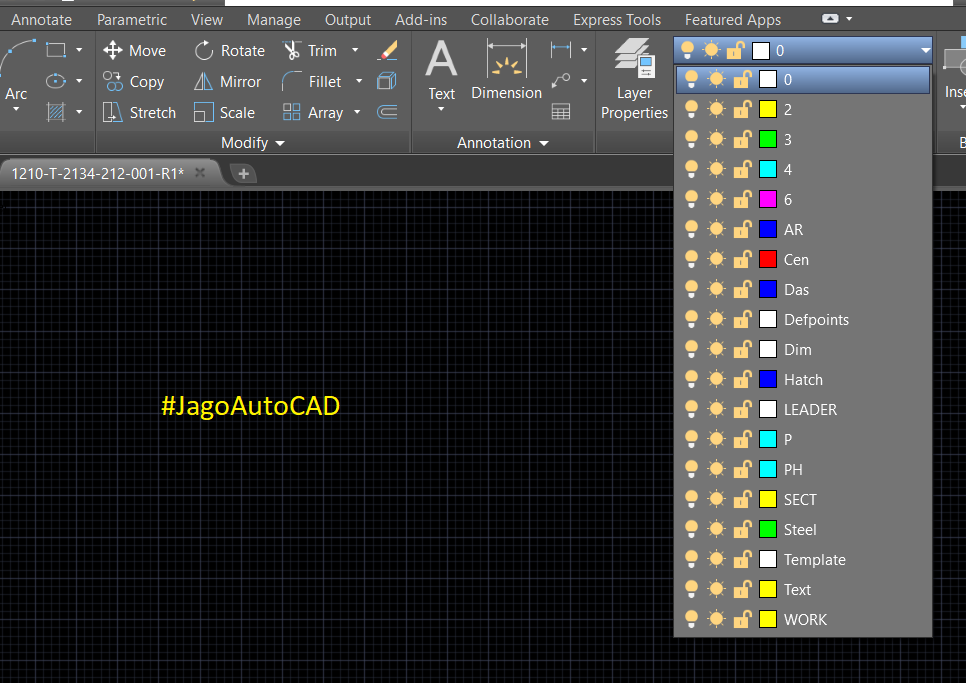
Task: Create a new drawing with the plus tab
Action: (244, 172)
